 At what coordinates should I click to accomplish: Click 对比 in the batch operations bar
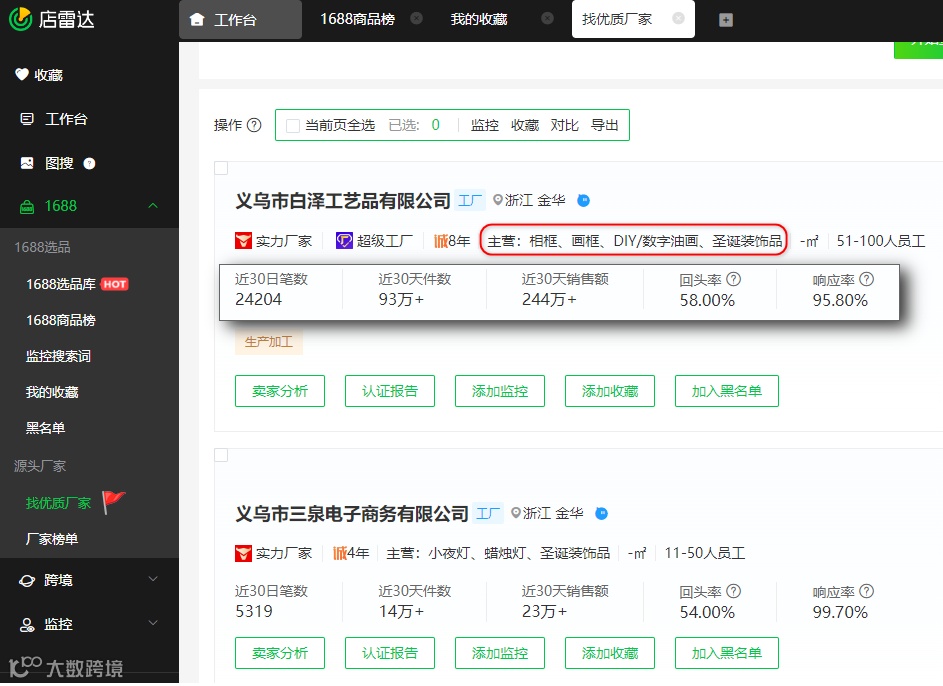tap(564, 125)
